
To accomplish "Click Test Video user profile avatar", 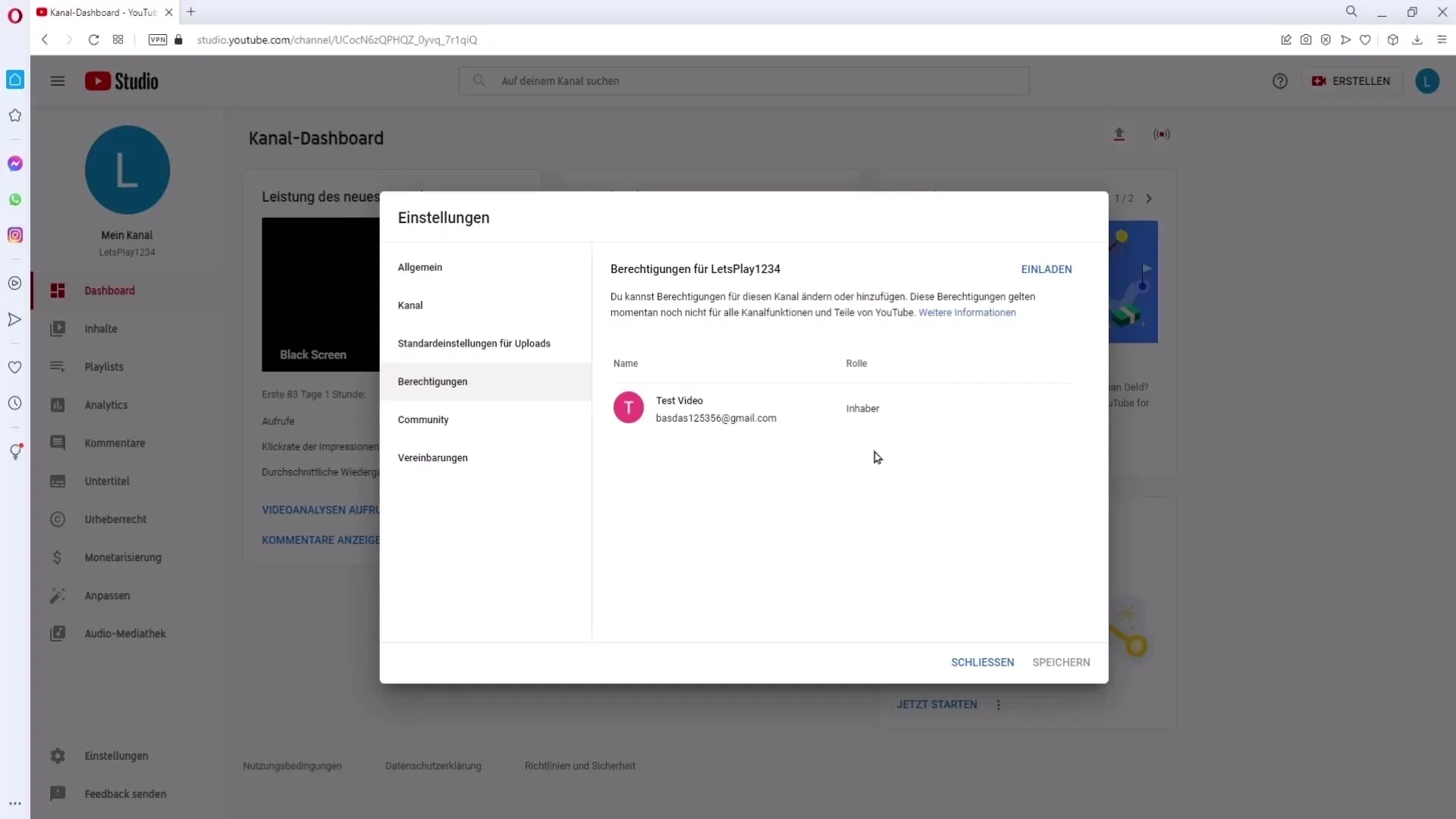I will (x=628, y=408).
